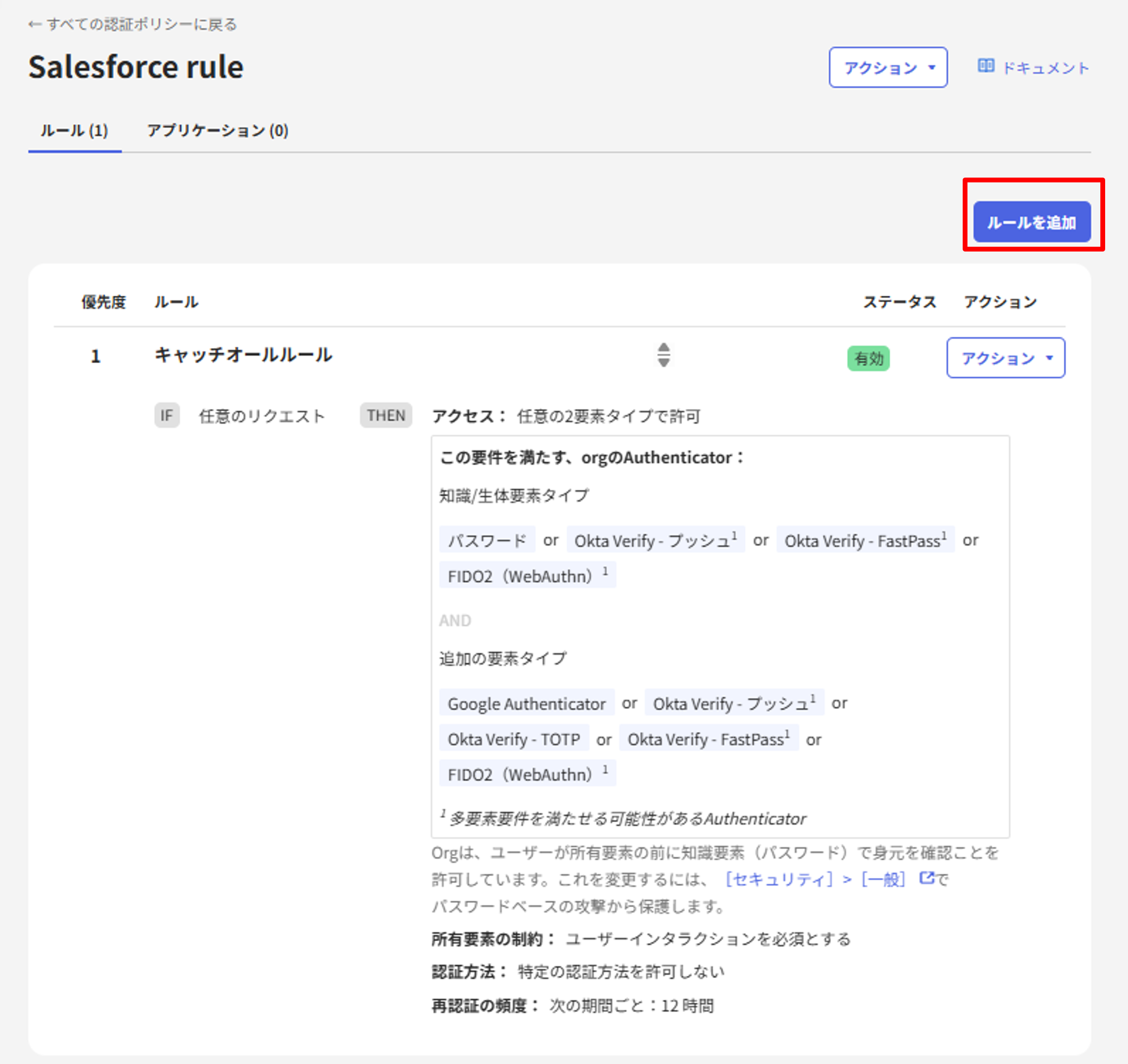Click the caret on the top アクション button
1128x1064 pixels.
pyautogui.click(x=931, y=67)
